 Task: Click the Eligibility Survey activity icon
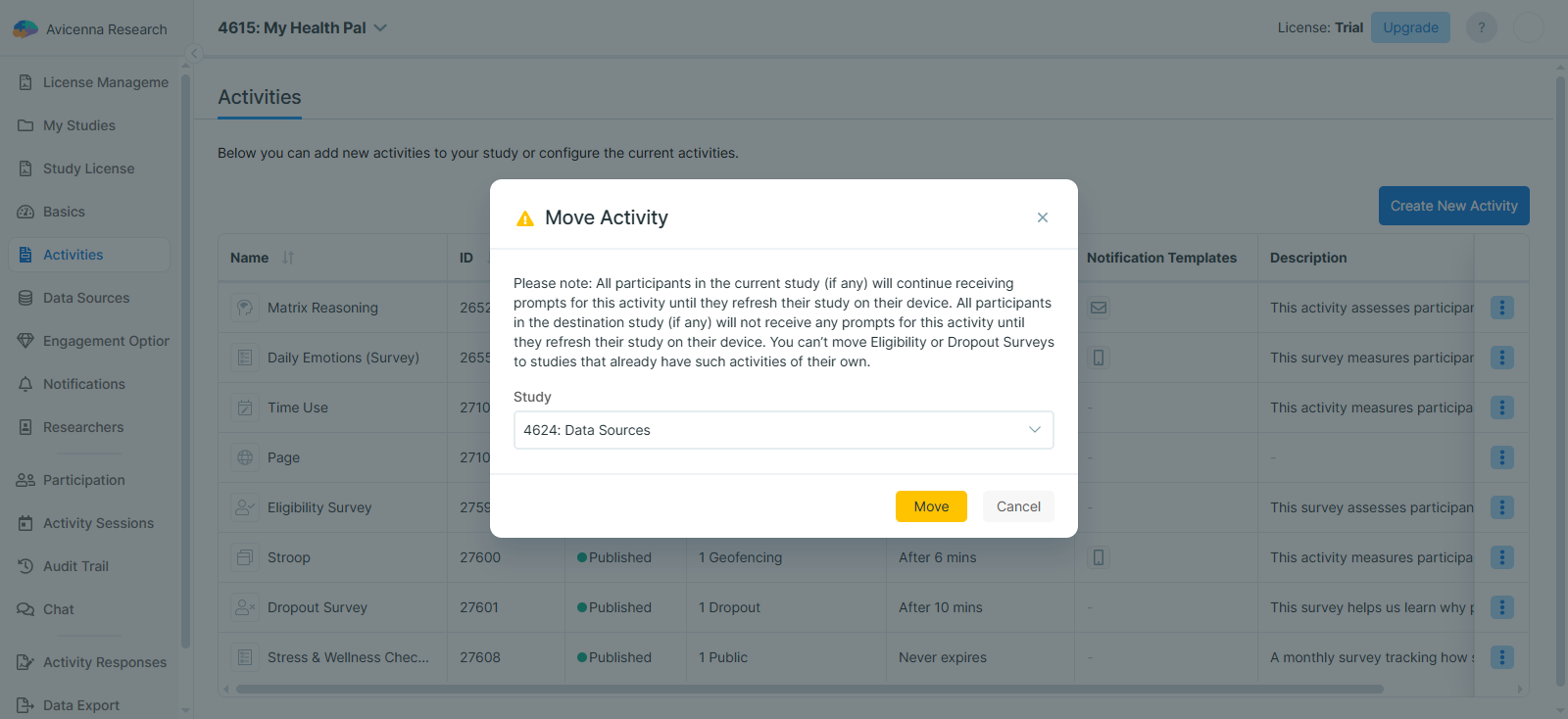(x=244, y=507)
